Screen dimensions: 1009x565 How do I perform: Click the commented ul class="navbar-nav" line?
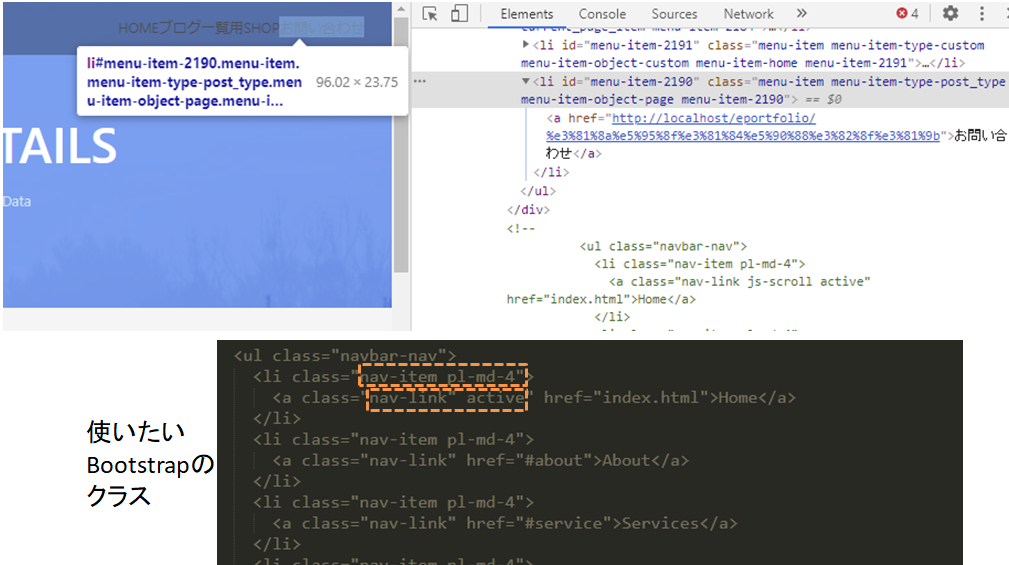[x=663, y=246]
